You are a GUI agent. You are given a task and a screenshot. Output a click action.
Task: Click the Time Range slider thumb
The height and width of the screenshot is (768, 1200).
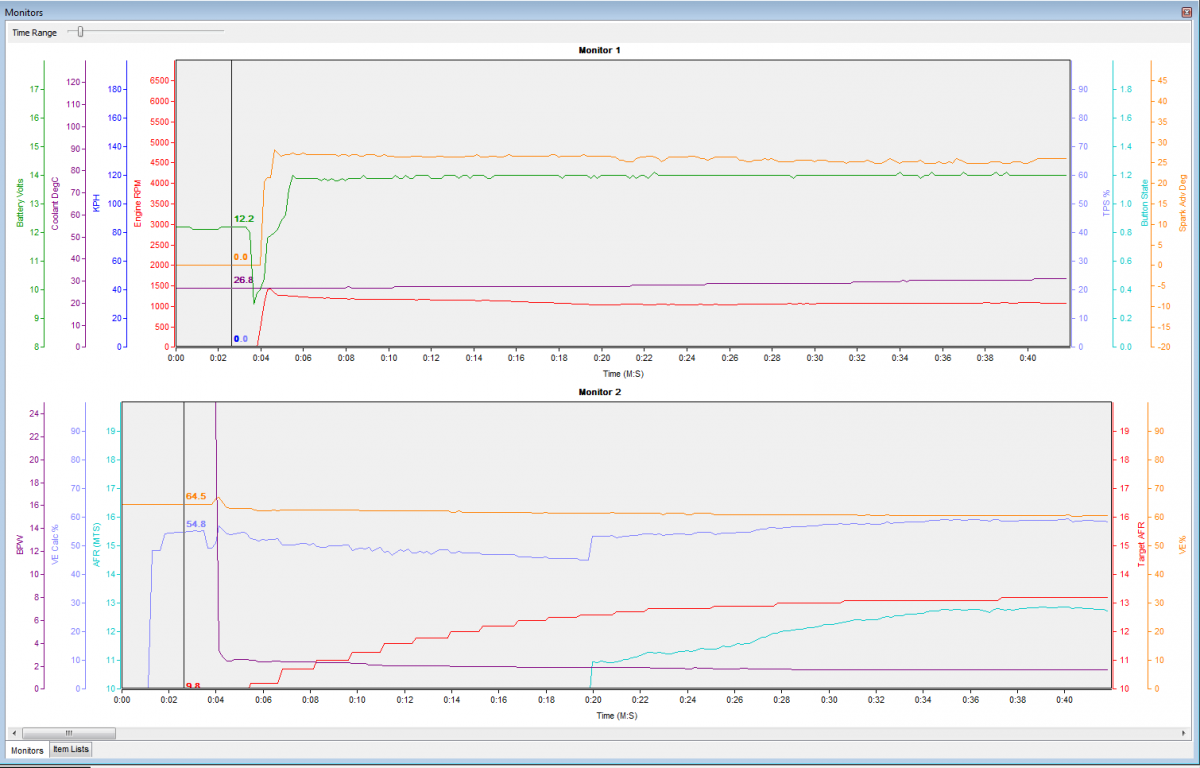(x=80, y=31)
